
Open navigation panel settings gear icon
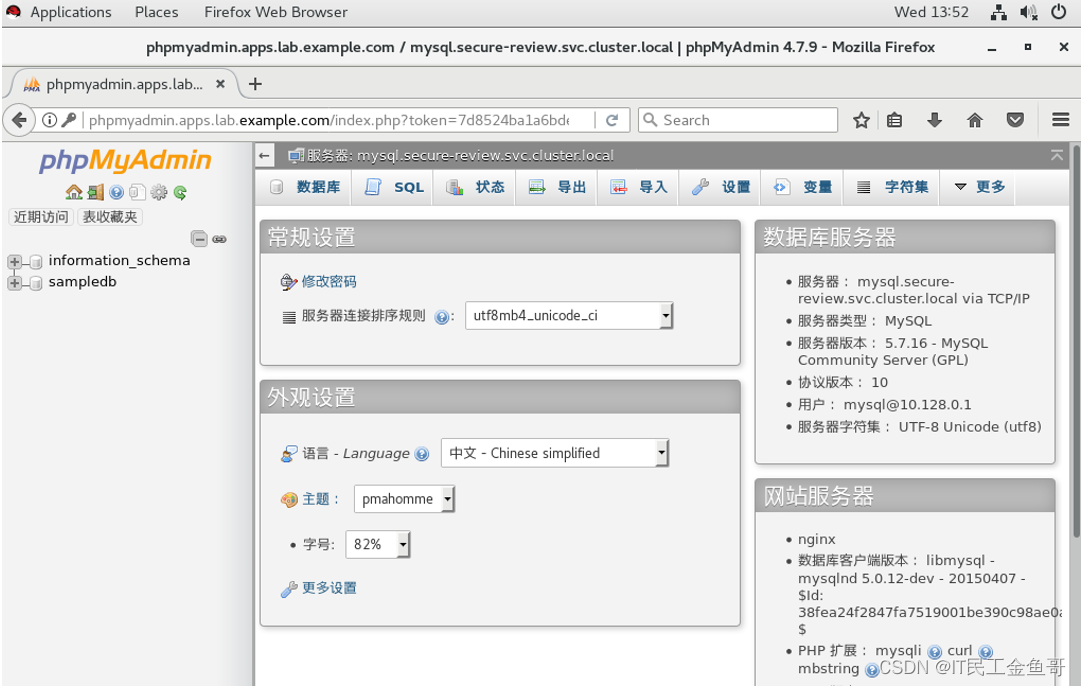click(159, 192)
